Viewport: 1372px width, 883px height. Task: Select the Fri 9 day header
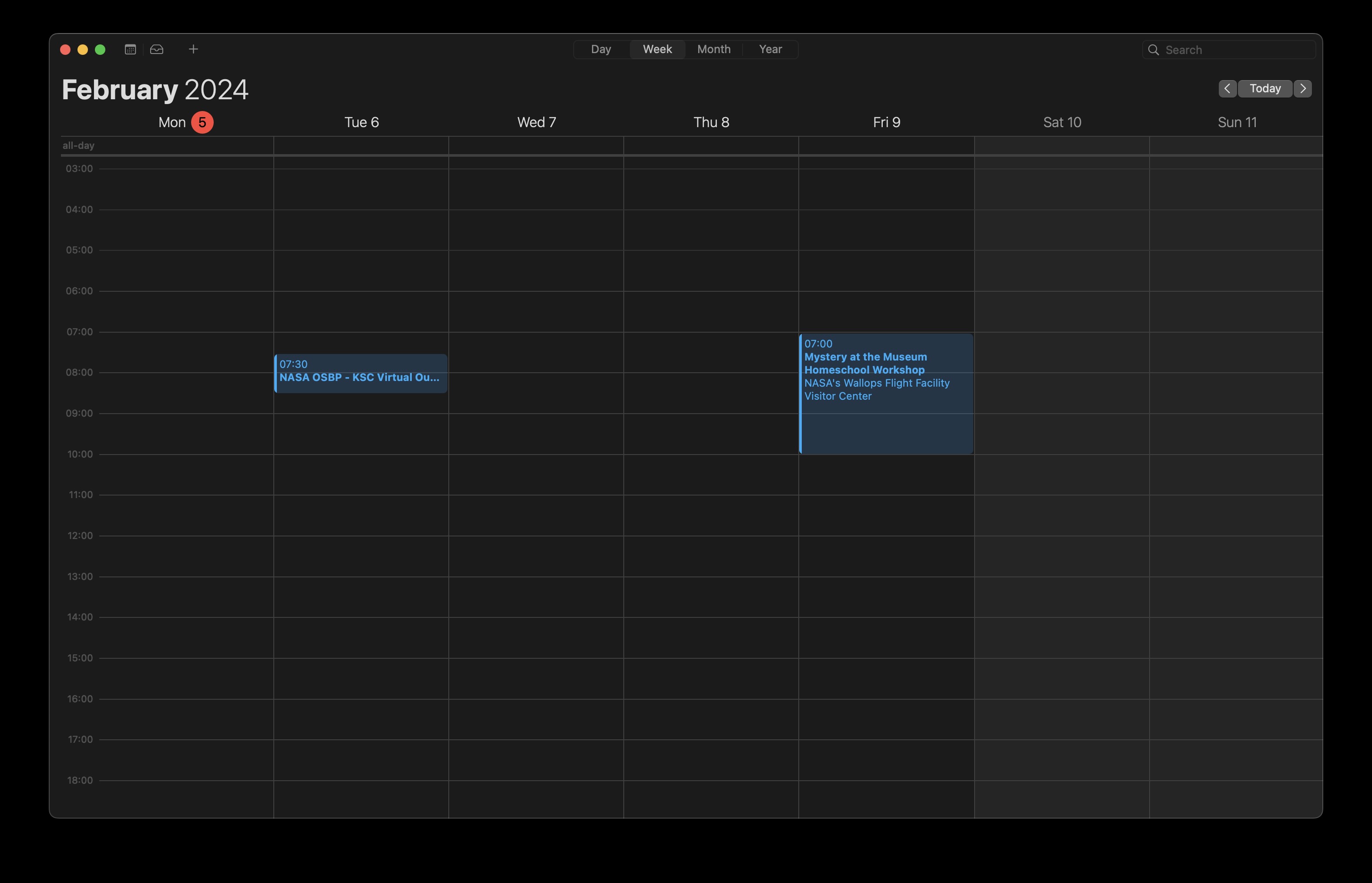pos(886,122)
